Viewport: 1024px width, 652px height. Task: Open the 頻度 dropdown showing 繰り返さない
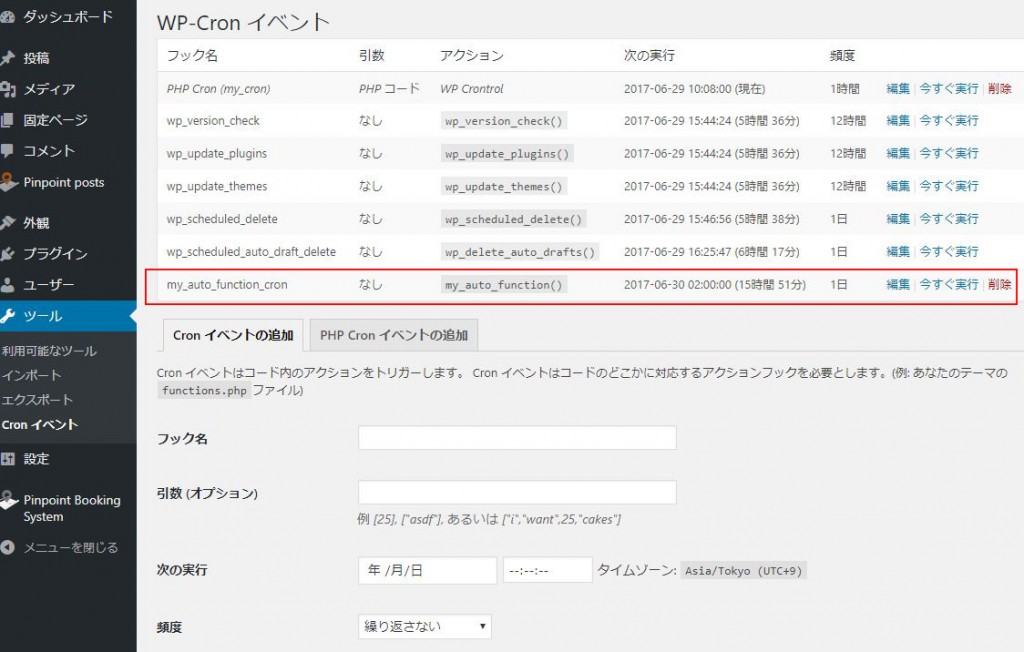tap(424, 627)
